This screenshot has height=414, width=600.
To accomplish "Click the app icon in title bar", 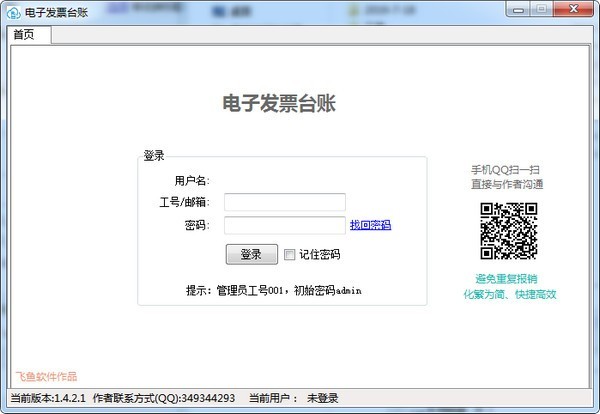I will click(x=13, y=10).
